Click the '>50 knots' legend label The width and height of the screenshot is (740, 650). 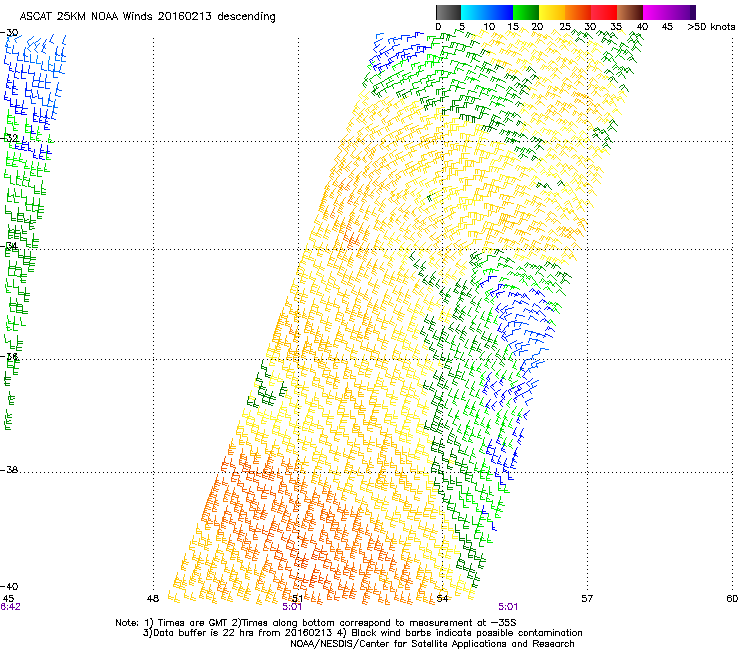tap(711, 27)
